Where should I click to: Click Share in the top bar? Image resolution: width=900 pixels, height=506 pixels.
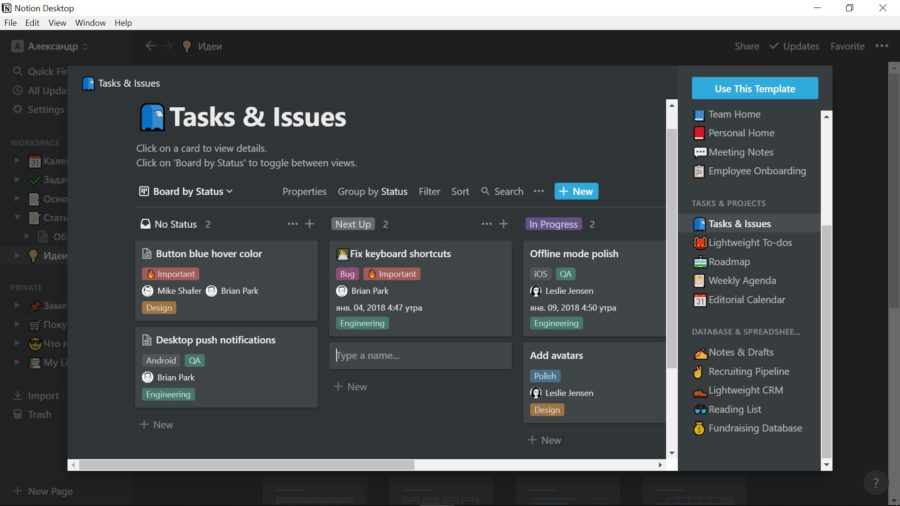point(747,46)
